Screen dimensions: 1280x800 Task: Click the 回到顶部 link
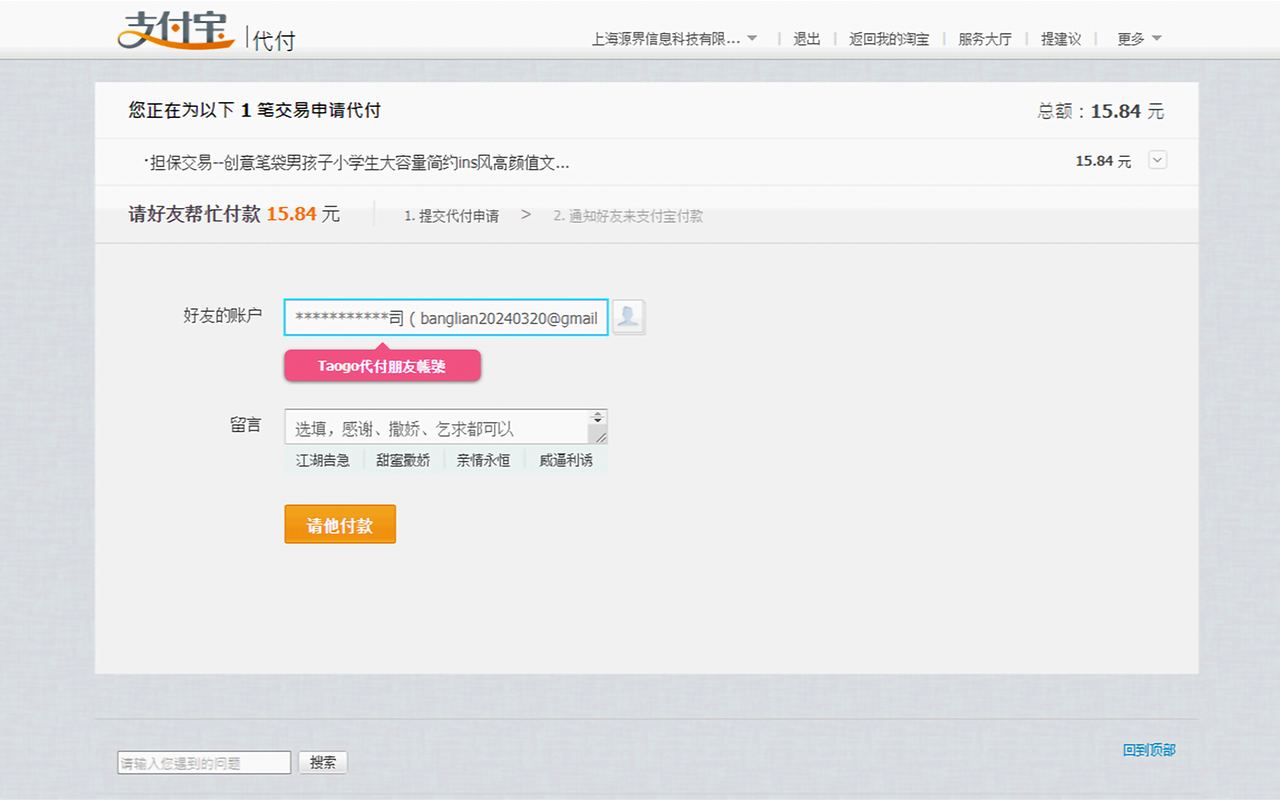pyautogui.click(x=1149, y=750)
